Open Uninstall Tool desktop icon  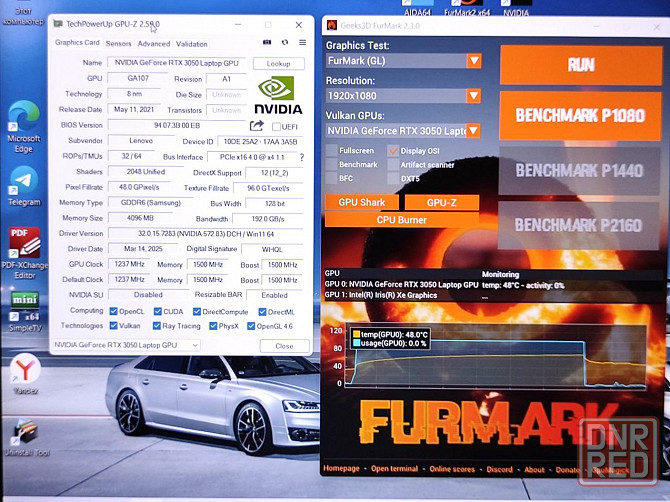(x=26, y=437)
